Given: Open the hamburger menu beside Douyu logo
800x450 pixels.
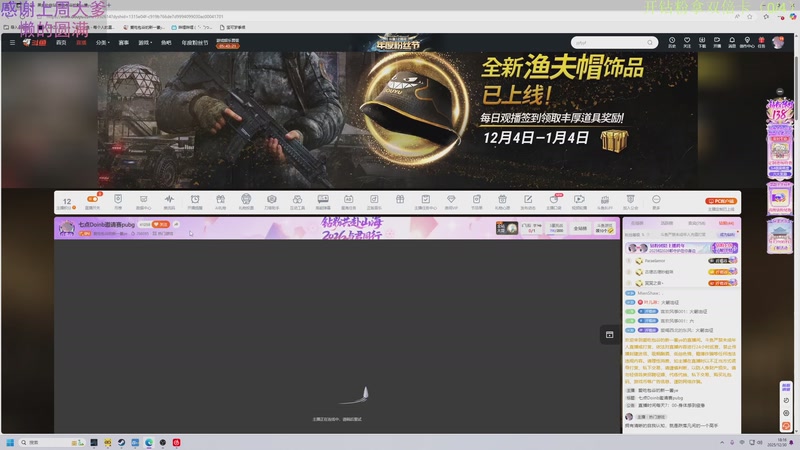Looking at the screenshot, I should pos(12,43).
